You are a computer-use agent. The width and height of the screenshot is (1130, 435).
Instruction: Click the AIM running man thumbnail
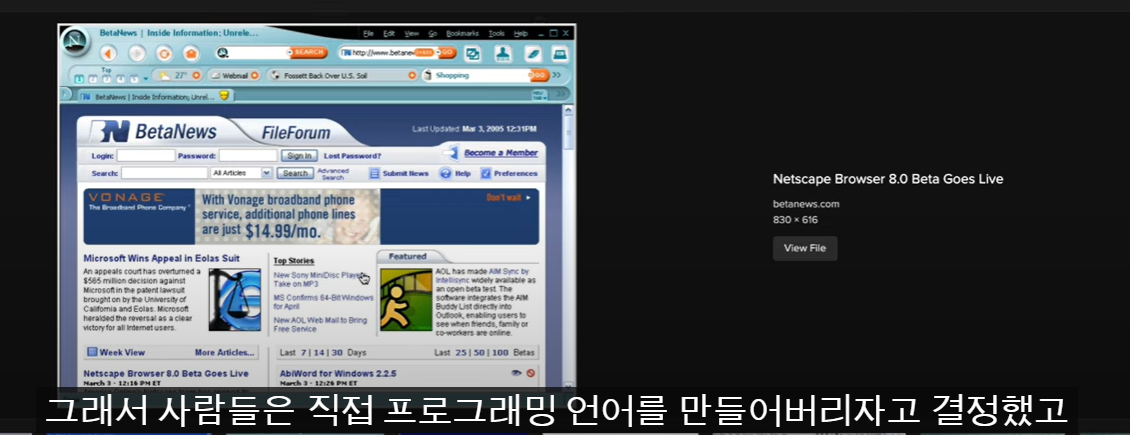tap(406, 300)
